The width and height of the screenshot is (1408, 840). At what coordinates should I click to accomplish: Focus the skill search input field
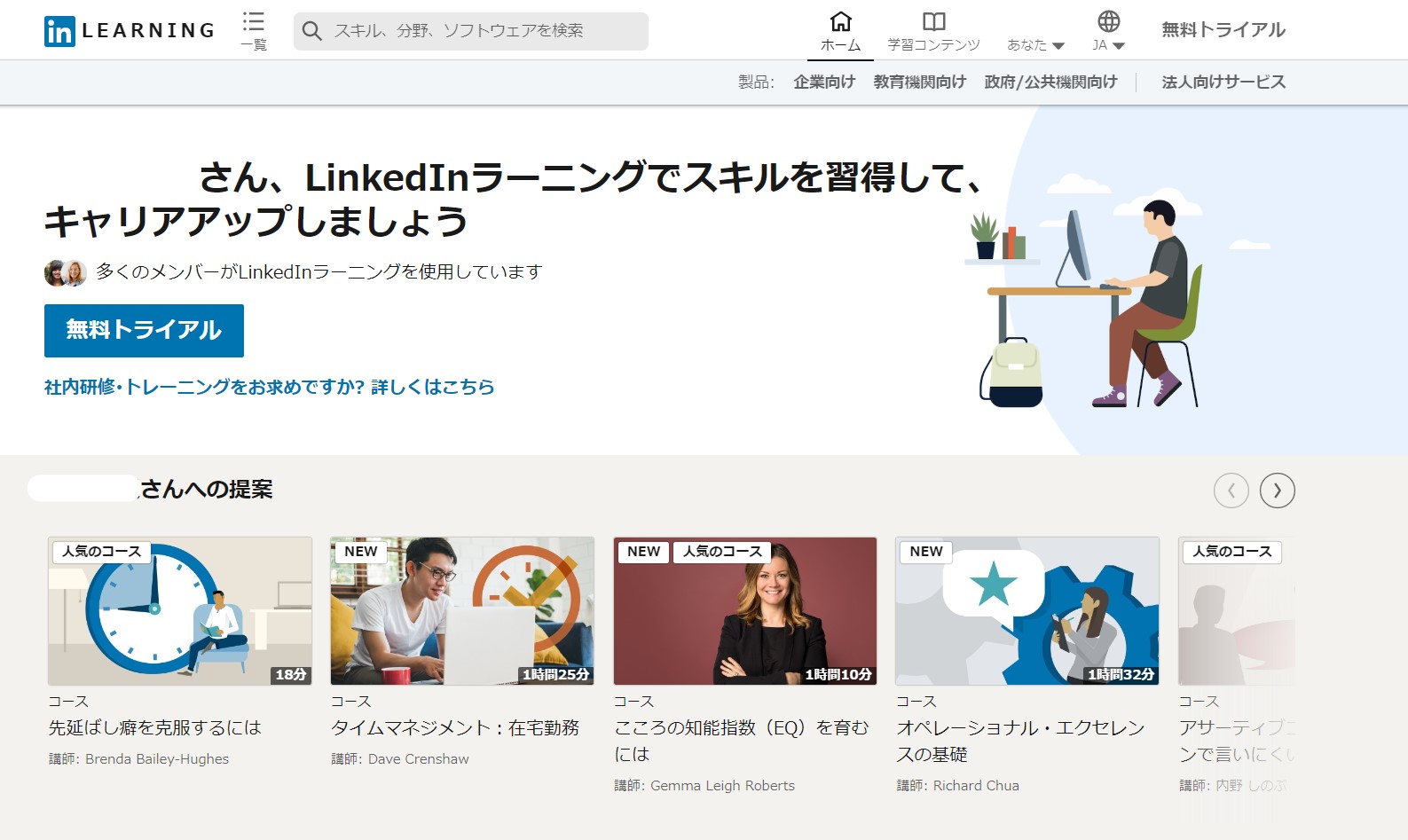pyautogui.click(x=470, y=31)
